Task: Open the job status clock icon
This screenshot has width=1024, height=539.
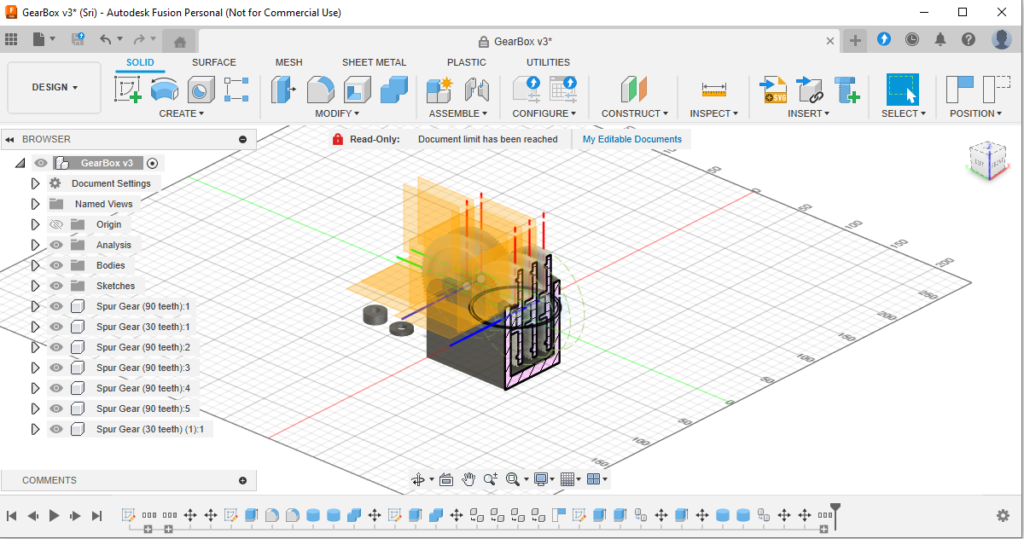Action: (x=912, y=39)
